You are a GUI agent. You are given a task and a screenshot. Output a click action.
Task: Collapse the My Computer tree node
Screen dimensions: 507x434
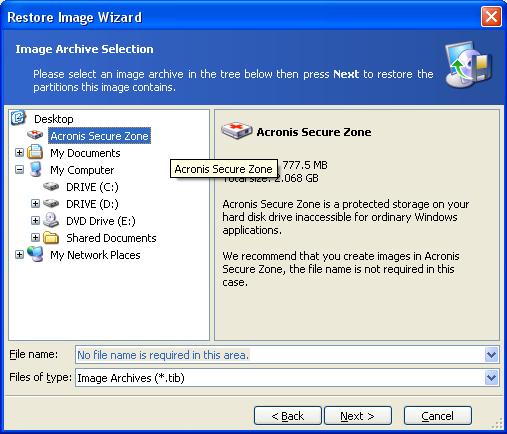click(19, 170)
